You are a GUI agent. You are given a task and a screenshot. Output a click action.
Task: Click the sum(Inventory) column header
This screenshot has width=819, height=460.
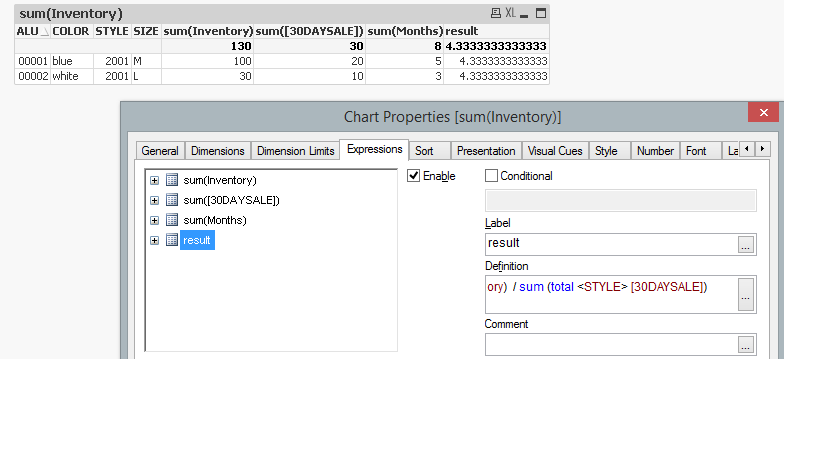point(207,31)
